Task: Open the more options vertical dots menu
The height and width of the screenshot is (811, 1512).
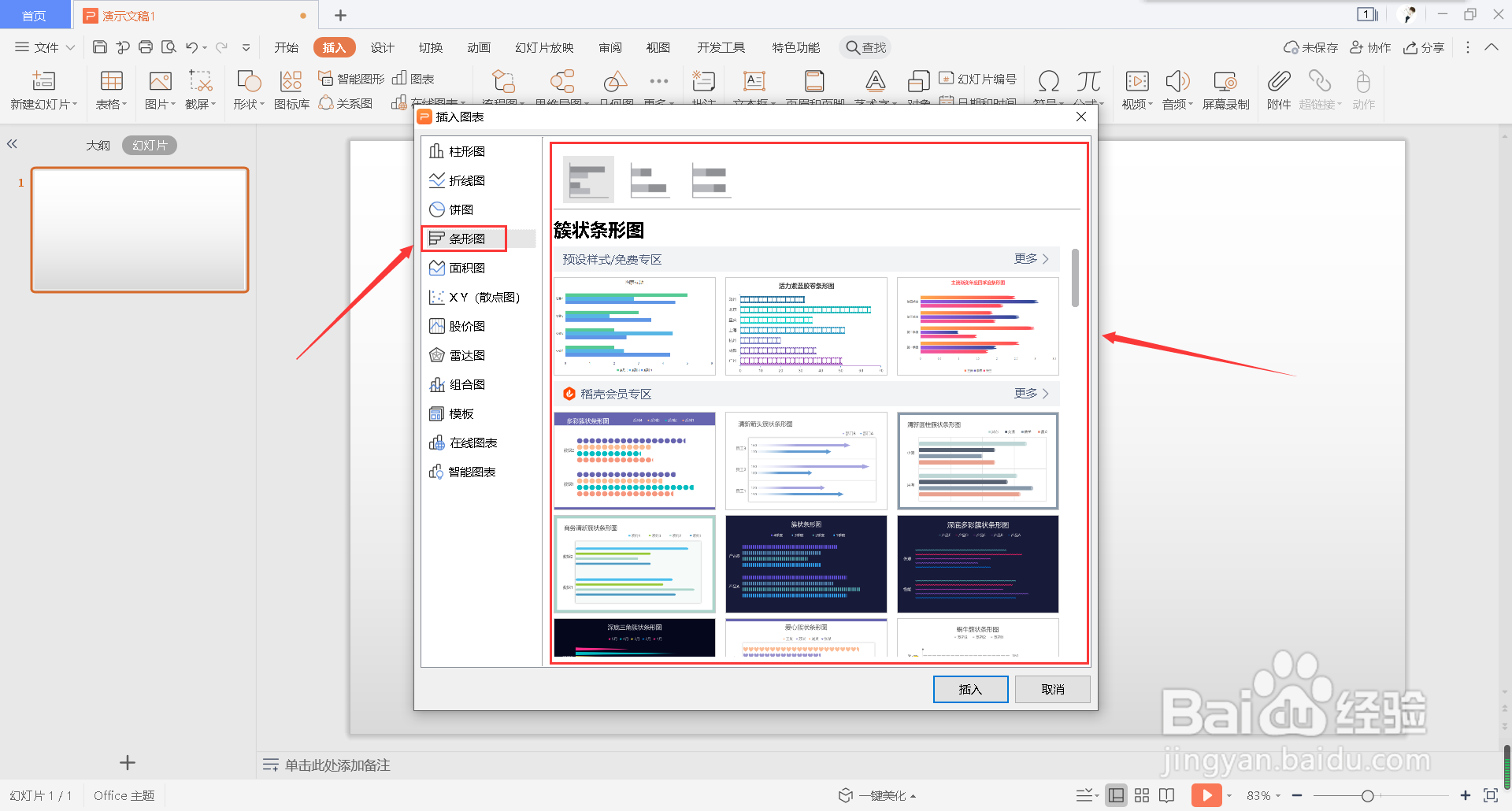Action: pos(1468,47)
